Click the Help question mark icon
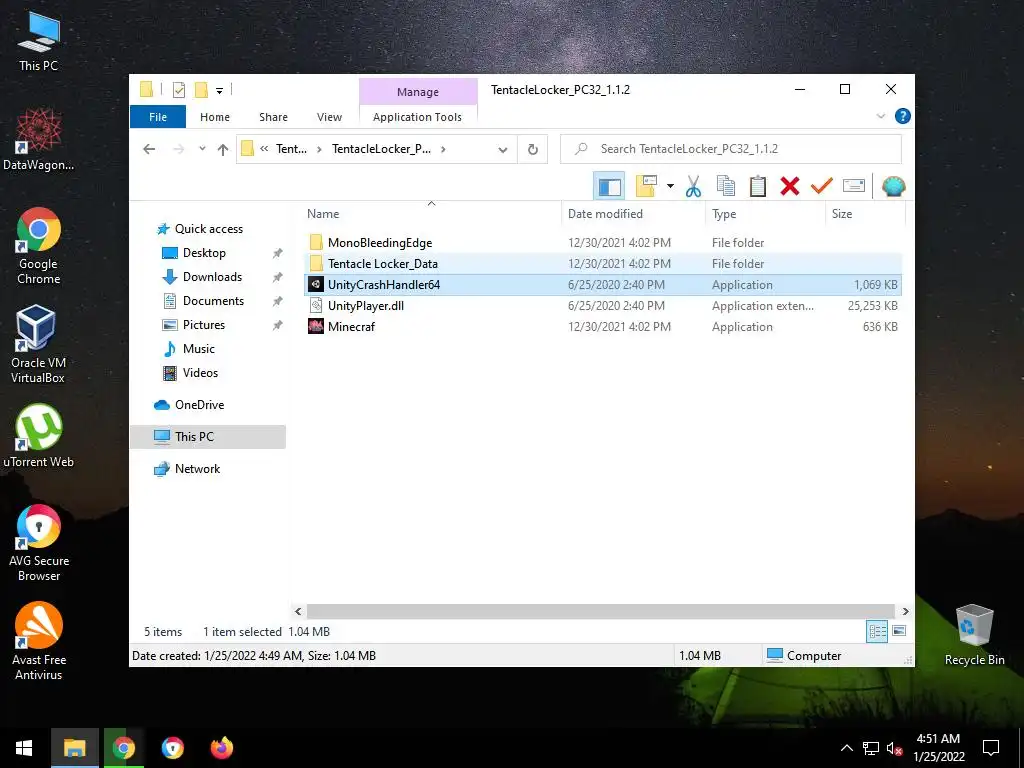This screenshot has width=1024, height=768. click(x=903, y=116)
